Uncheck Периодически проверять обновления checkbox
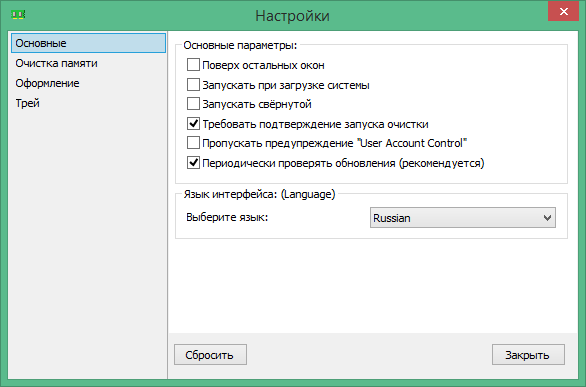This screenshot has height=387, width=586. (193, 162)
